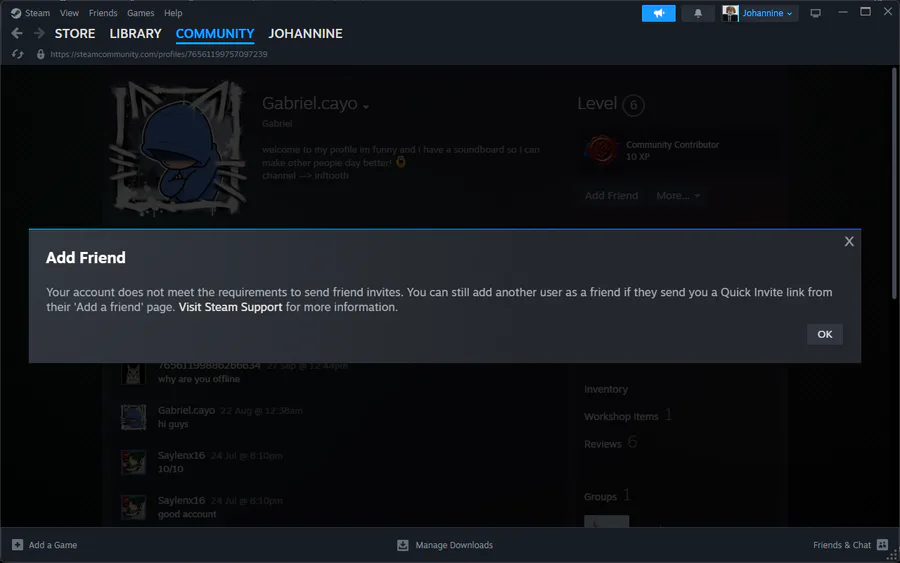Image resolution: width=900 pixels, height=563 pixels.
Task: Click the profile URL in the address bar
Action: pyautogui.click(x=158, y=54)
